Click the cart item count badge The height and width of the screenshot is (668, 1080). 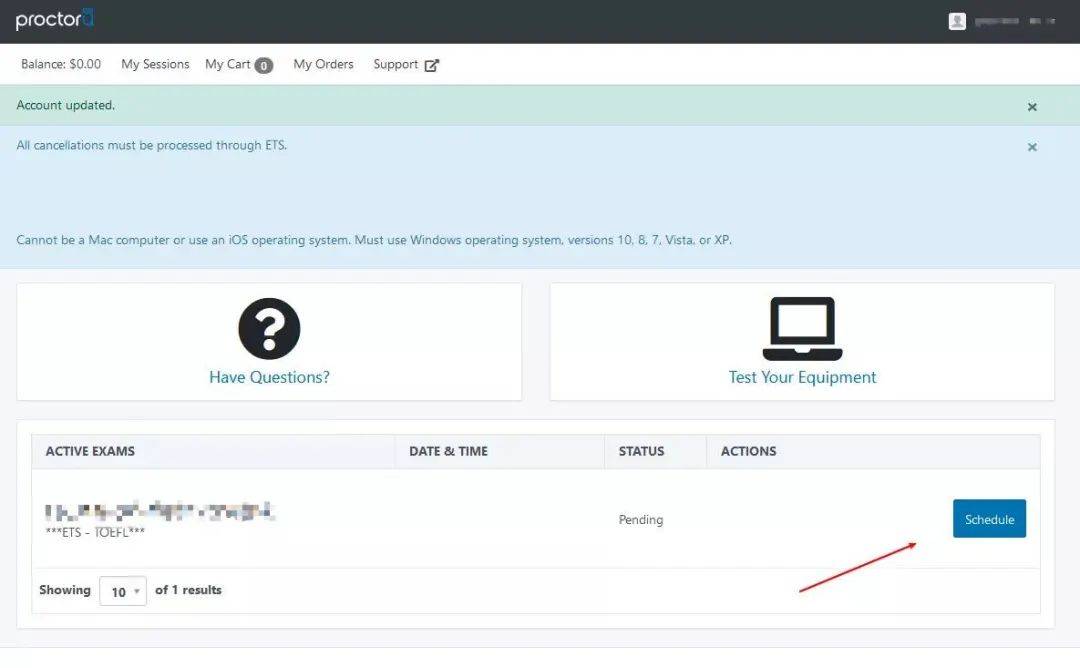264,65
